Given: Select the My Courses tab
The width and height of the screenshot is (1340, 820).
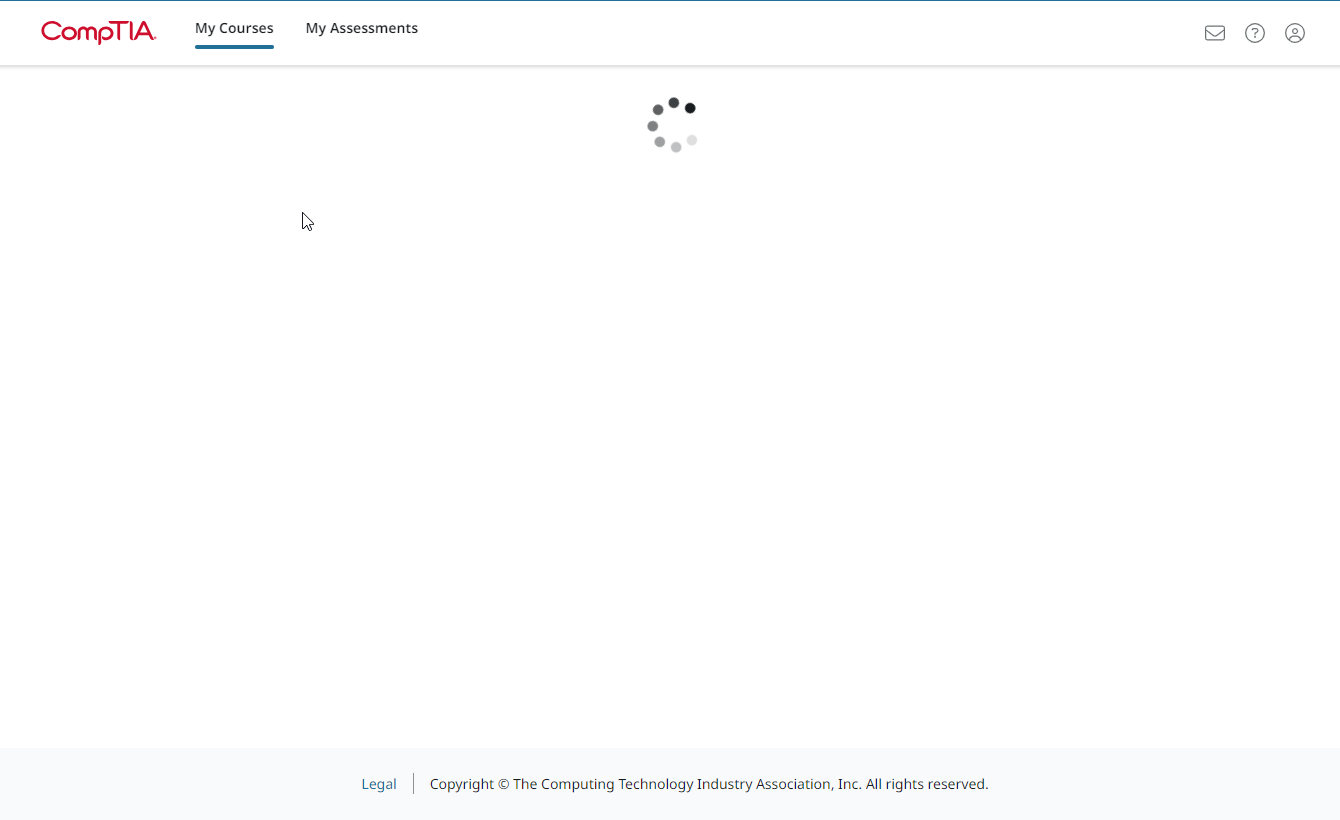Looking at the screenshot, I should pyautogui.click(x=234, y=28).
